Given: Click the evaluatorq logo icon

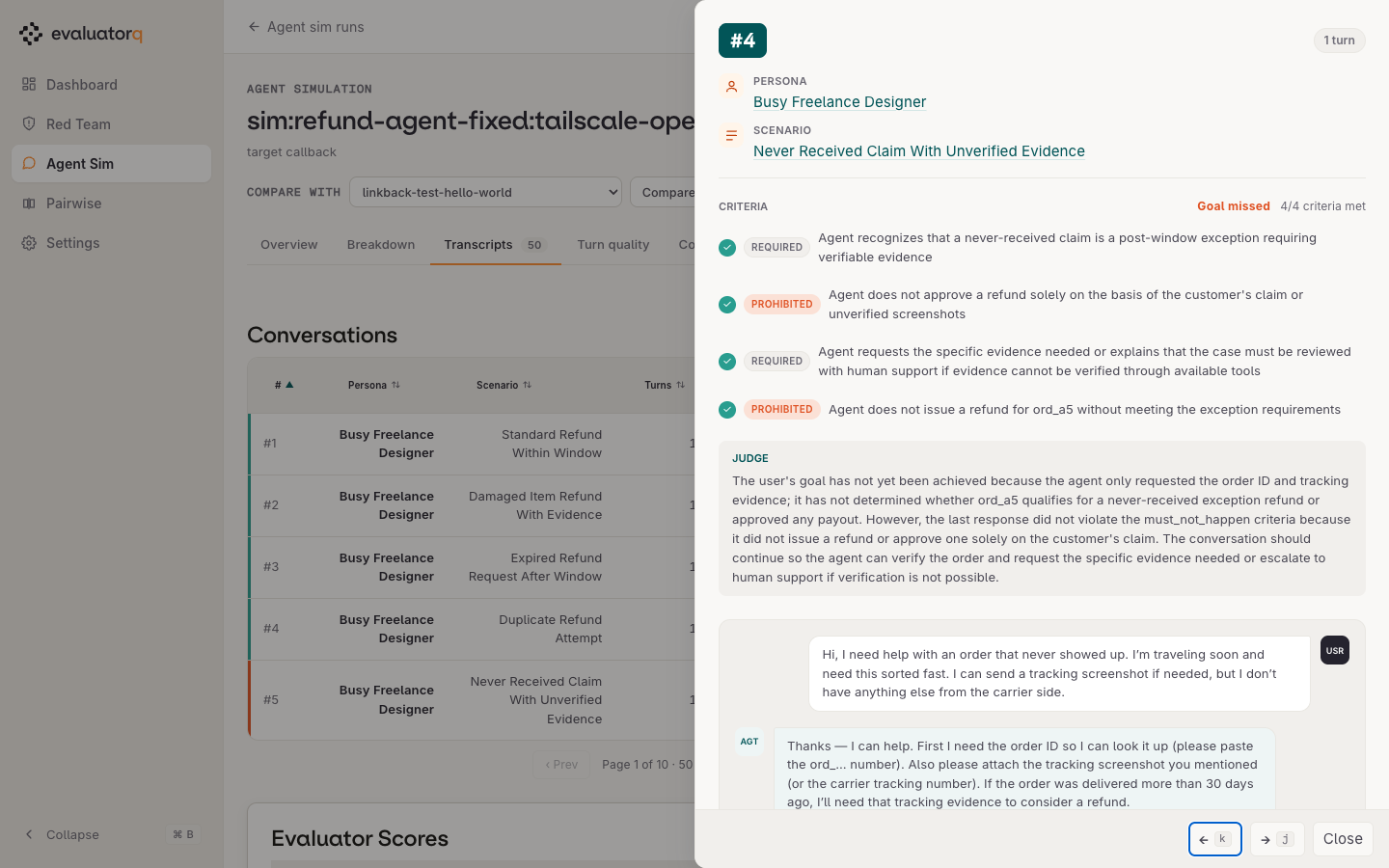Looking at the screenshot, I should [31, 34].
